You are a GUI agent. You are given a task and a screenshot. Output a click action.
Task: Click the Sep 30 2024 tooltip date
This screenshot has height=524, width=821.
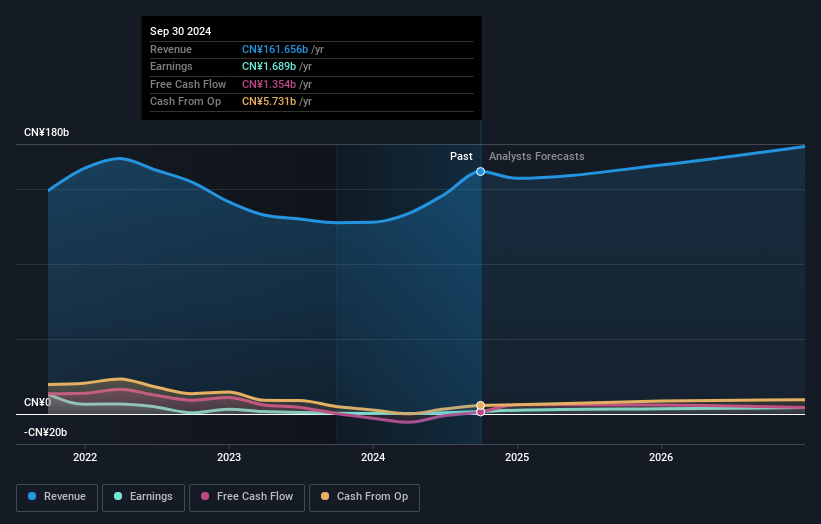pos(181,31)
